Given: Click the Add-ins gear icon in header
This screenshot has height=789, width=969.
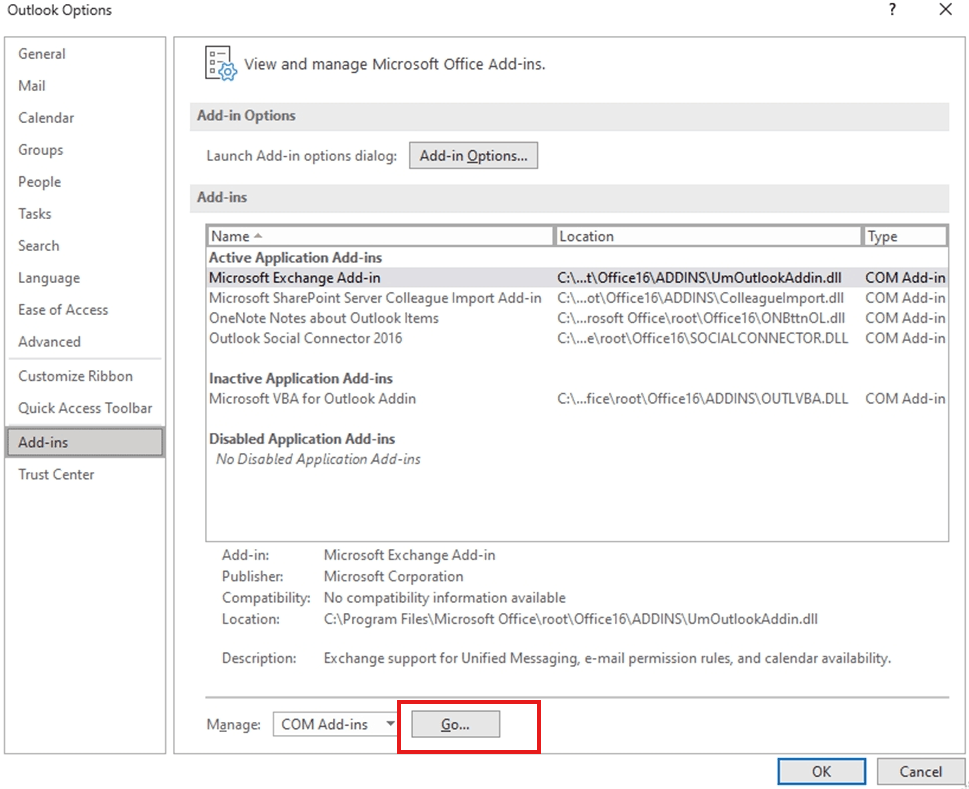Looking at the screenshot, I should [221, 63].
